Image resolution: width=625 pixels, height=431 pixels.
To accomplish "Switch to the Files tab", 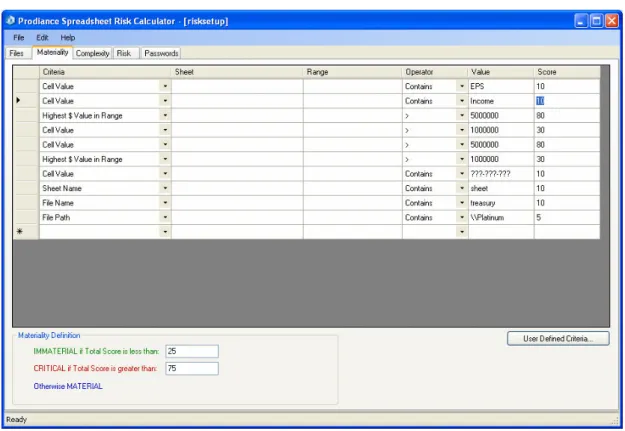I will point(17,53).
